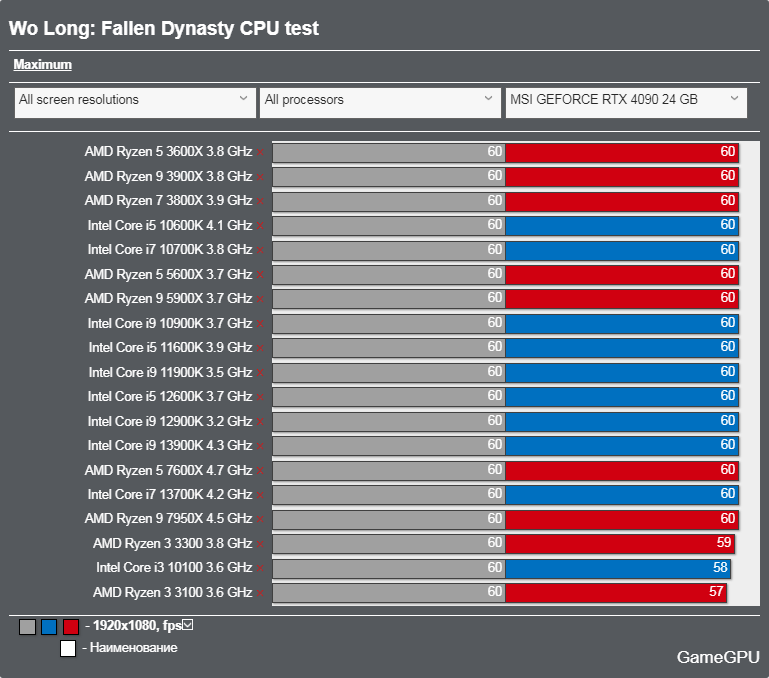
Task: Click the 1920x1080, fps legend label
Action: point(137,626)
